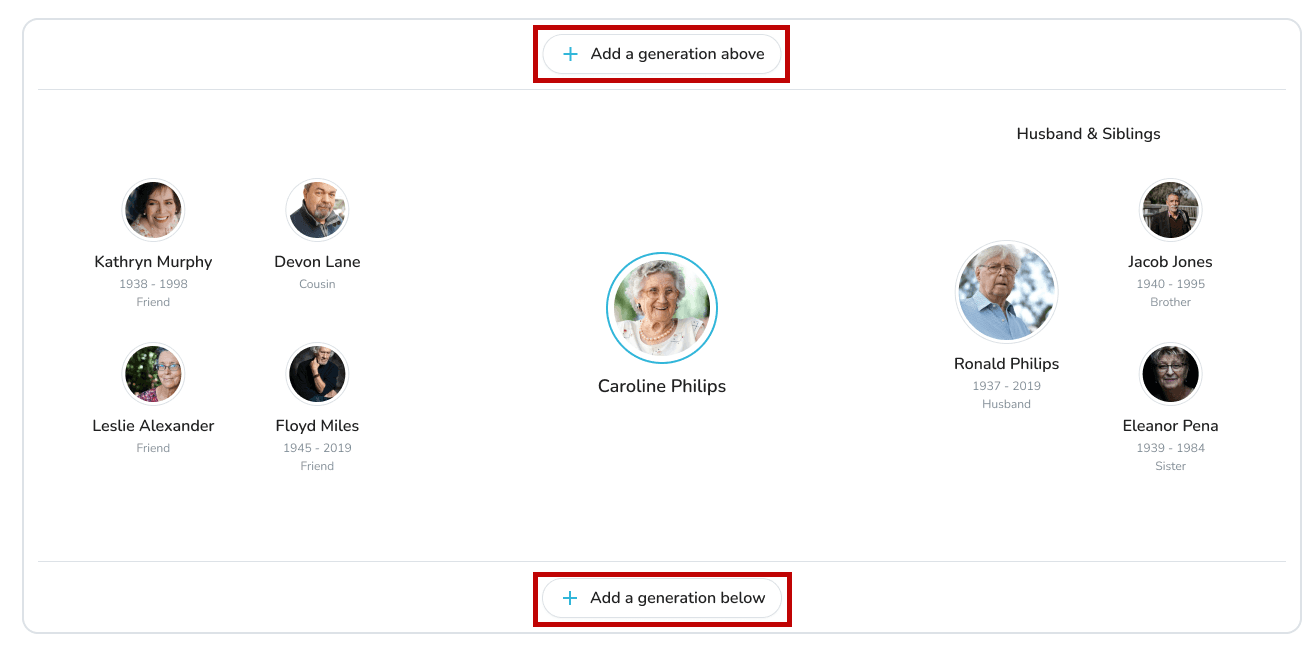1311x652 pixels.
Task: Click Devon Lane's portrait image
Action: [x=317, y=210]
